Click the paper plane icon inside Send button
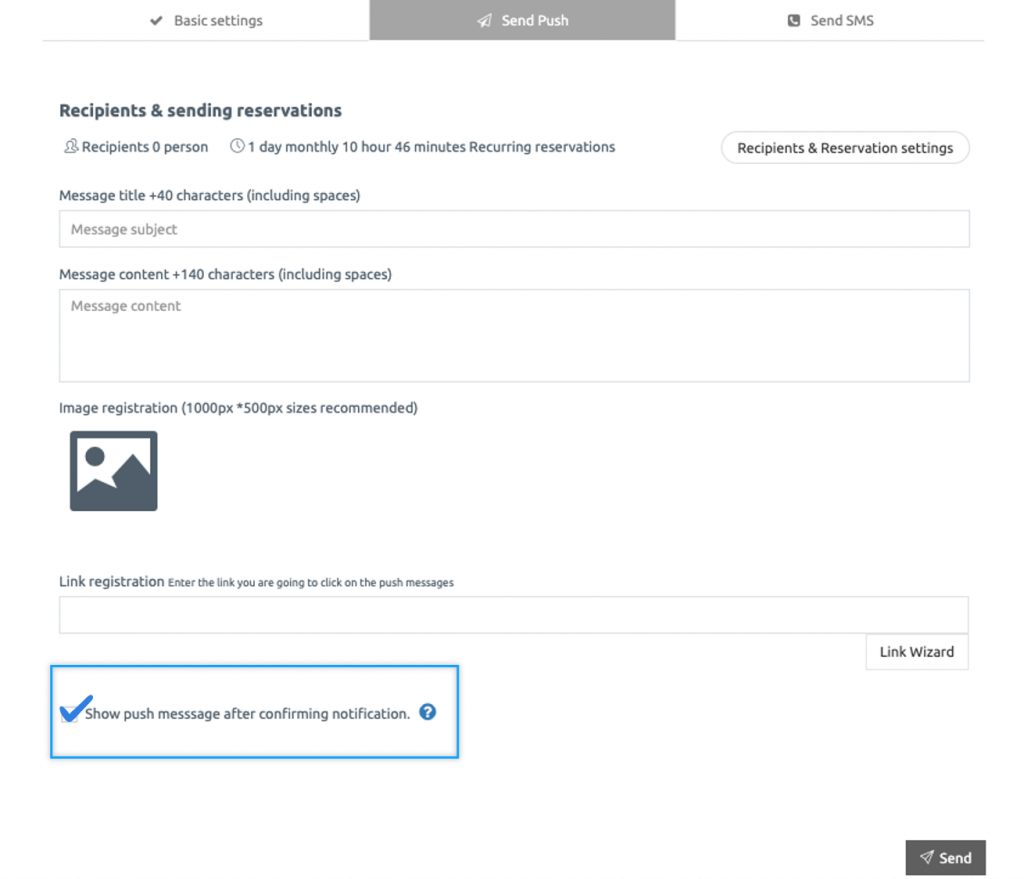1024x879 pixels. [x=927, y=857]
